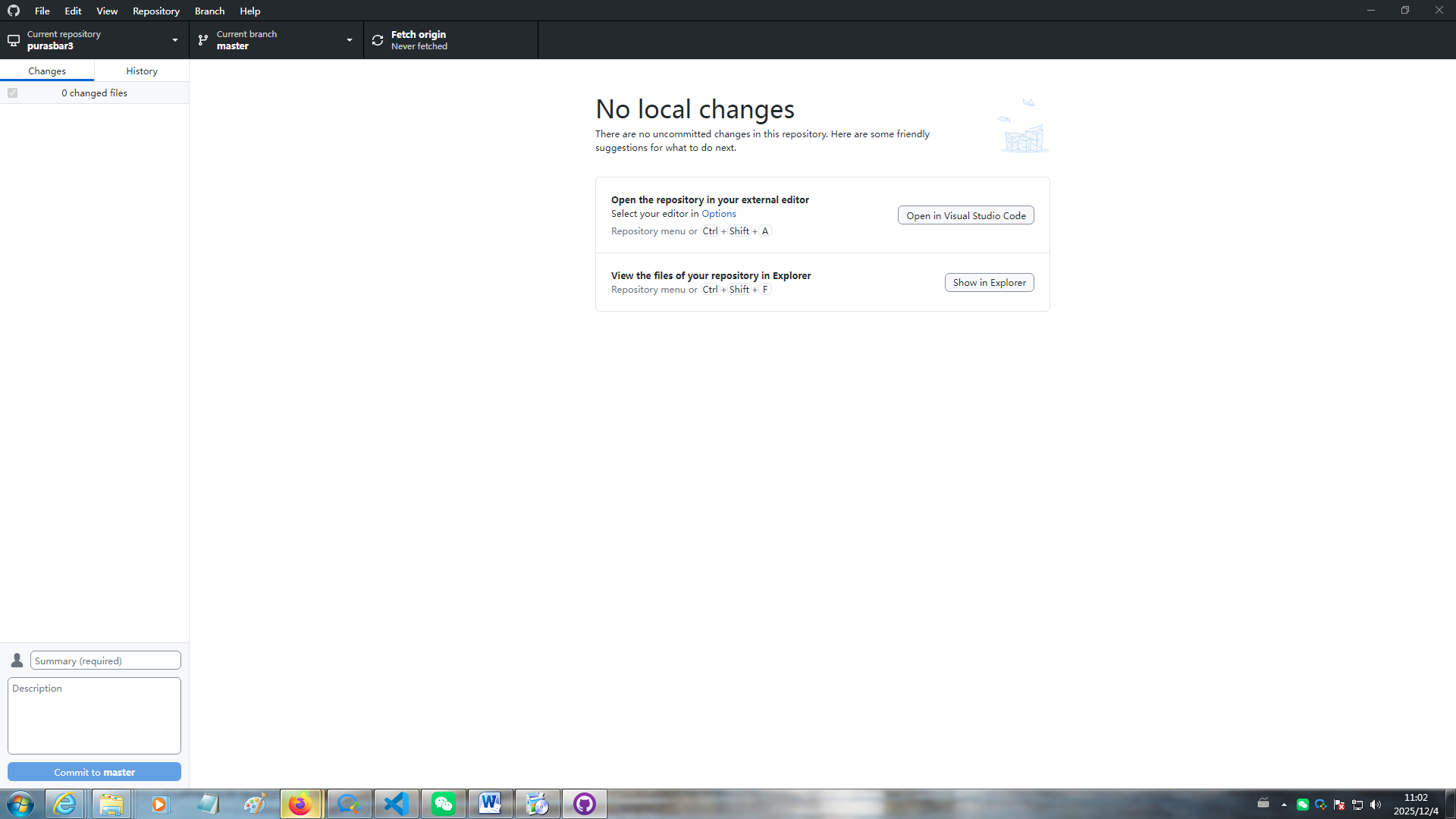Click the commit author avatar icon
Screen dimensions: 1456x819
coord(17,661)
